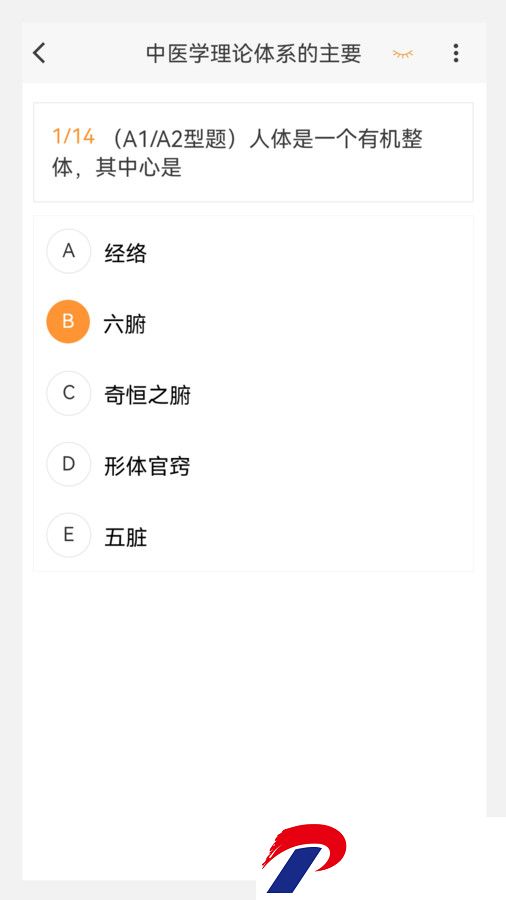Tap the answer text 六腑
Viewport: 506px width, 900px height.
(x=125, y=324)
